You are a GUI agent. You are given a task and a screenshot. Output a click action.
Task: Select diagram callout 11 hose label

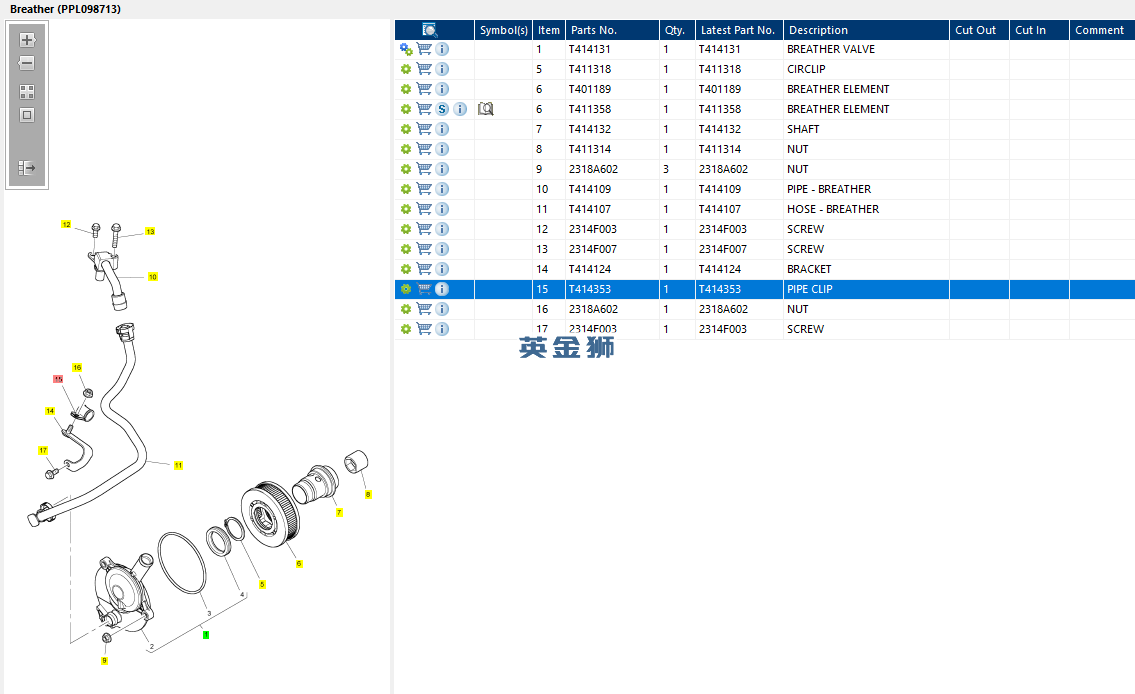click(178, 465)
